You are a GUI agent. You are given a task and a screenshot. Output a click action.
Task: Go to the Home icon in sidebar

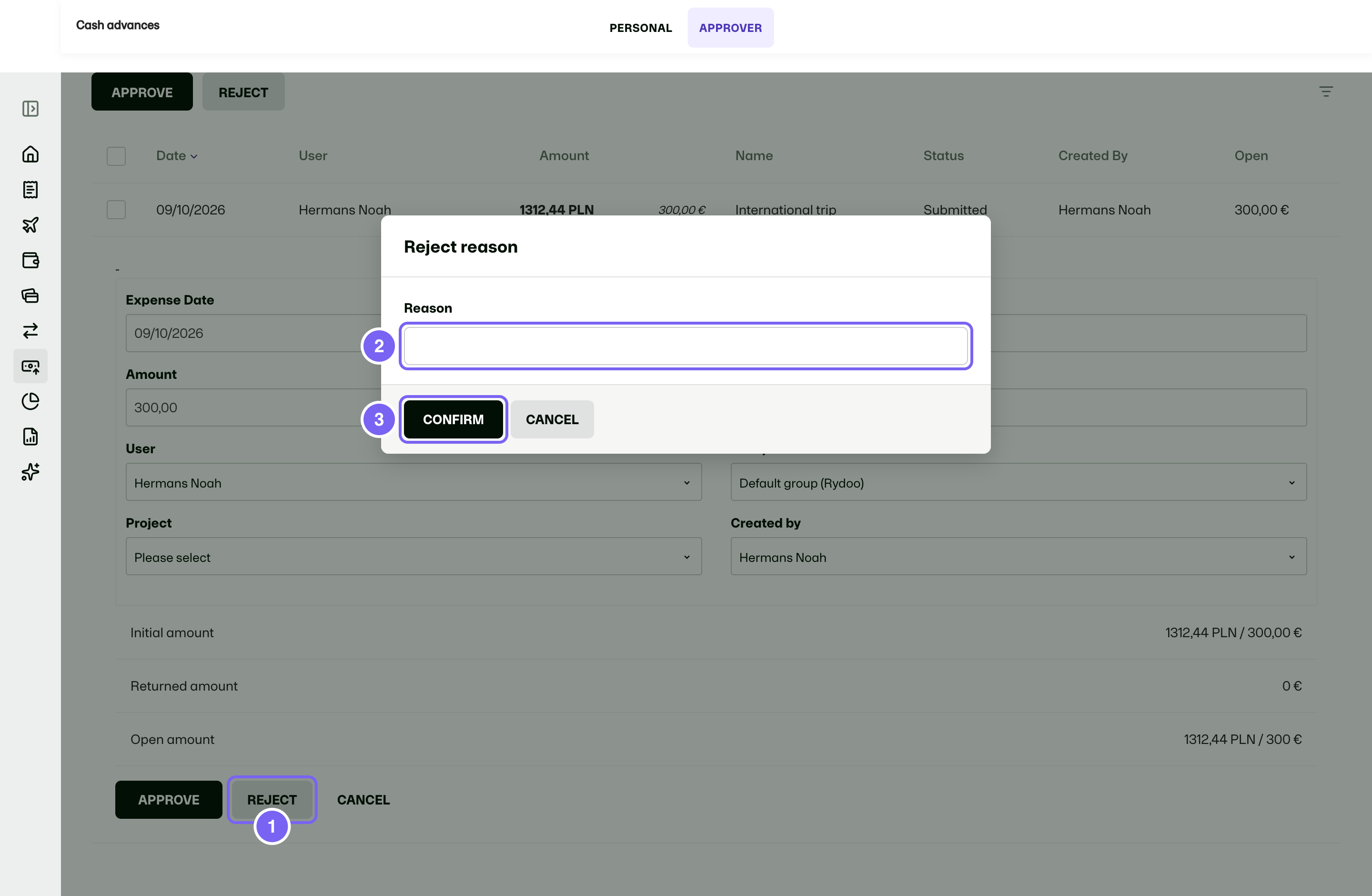click(30, 154)
